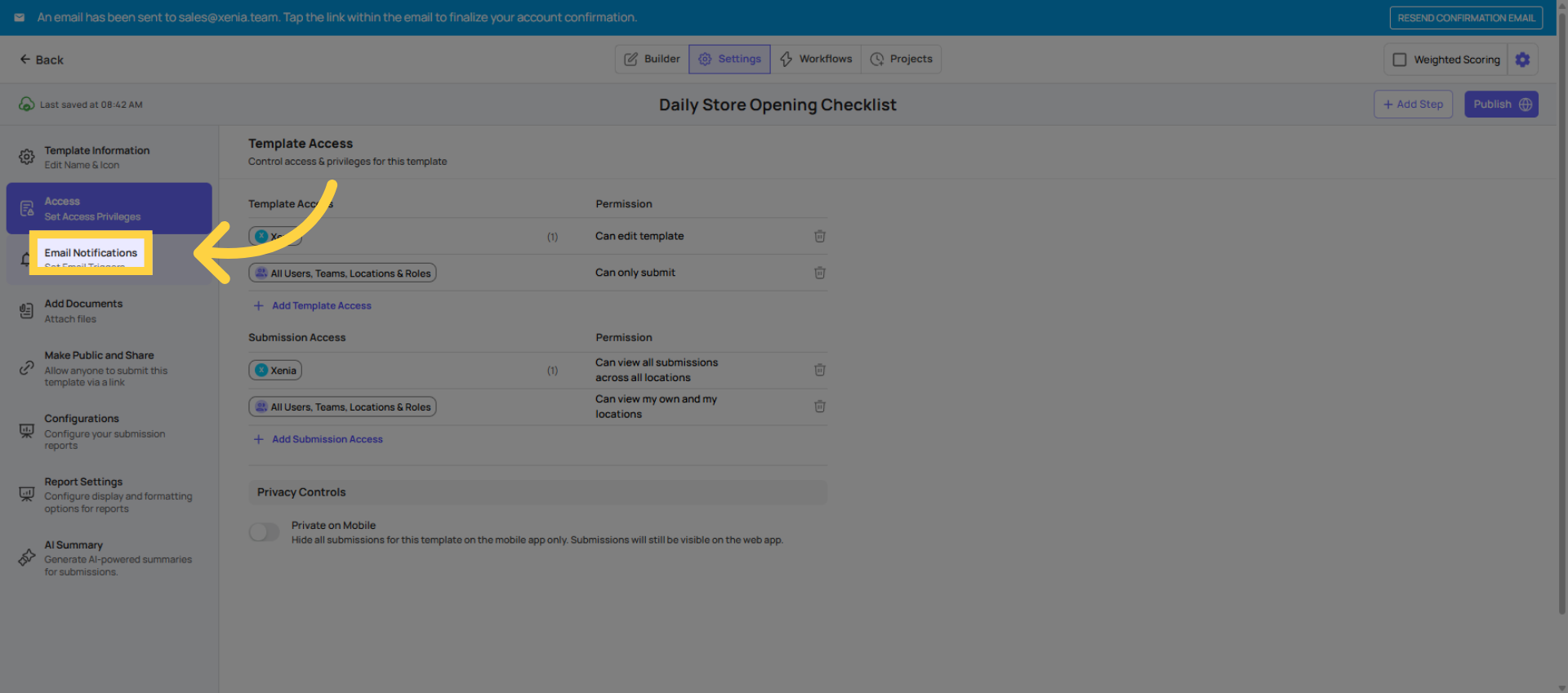The width and height of the screenshot is (1568, 693).
Task: Click the envelope icon in the banner
Action: click(20, 17)
